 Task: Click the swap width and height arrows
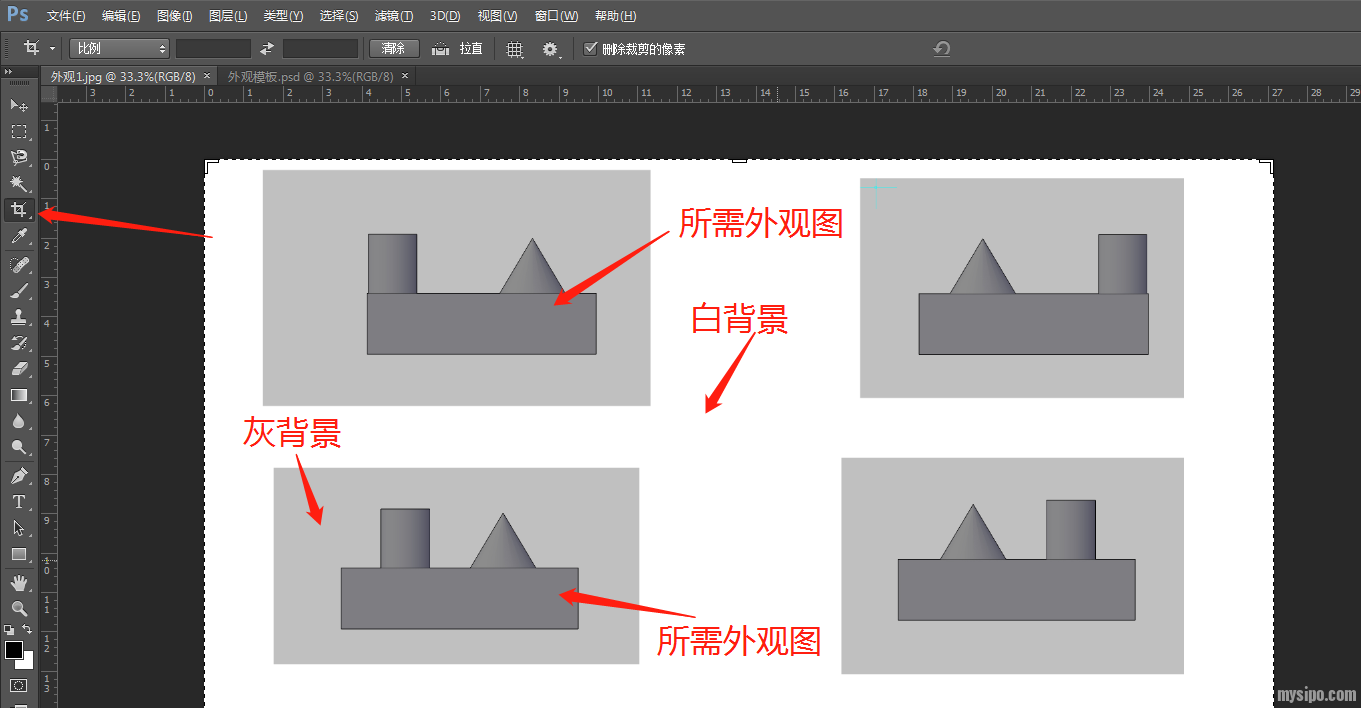pos(267,48)
